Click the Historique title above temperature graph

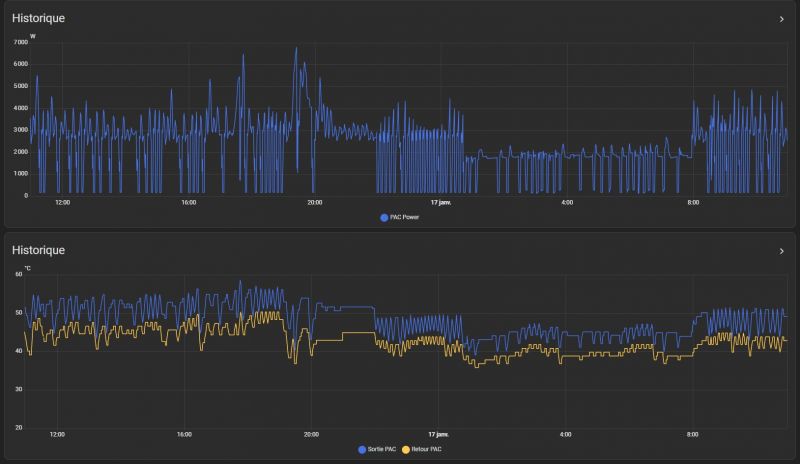pyautogui.click(x=38, y=250)
